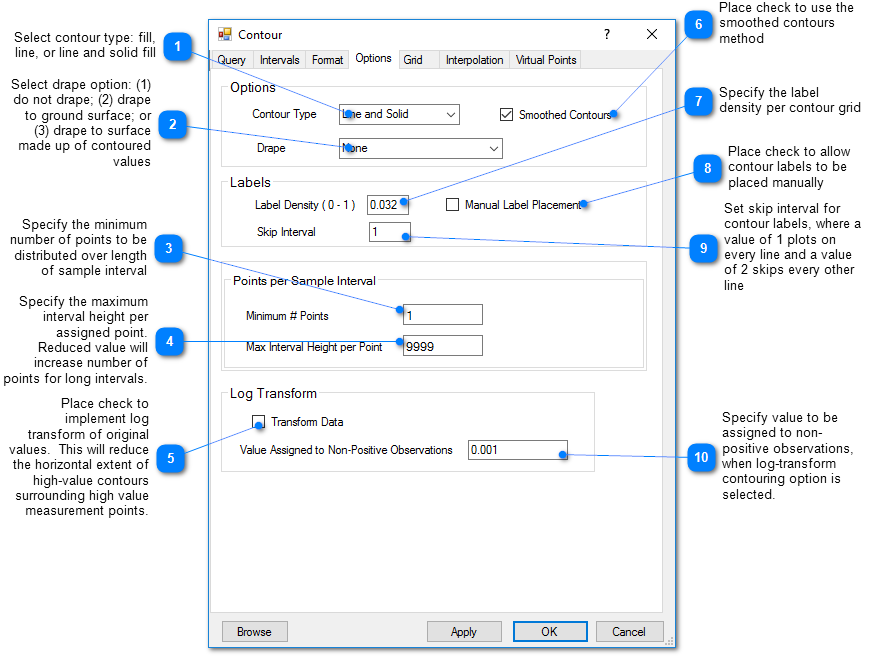Toggle the Smoothed Contours checkbox
Screen dimensions: 869x658
coord(506,115)
